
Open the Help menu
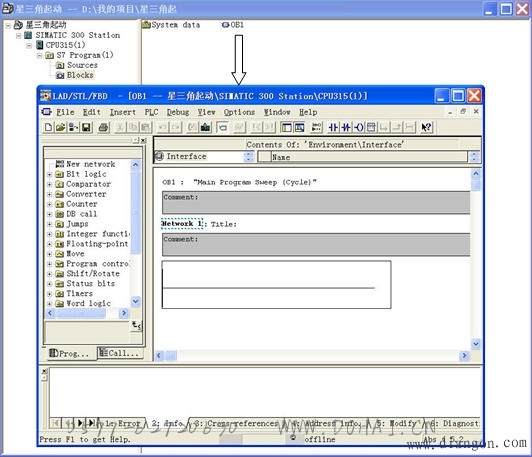point(308,112)
